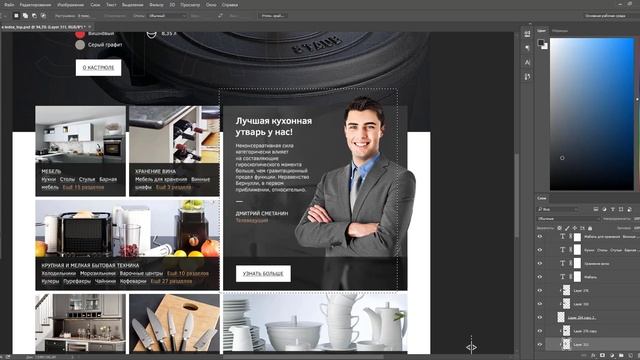Open the workspace switcher dropdown at top right
The height and width of the screenshot is (360, 640).
click(x=607, y=16)
